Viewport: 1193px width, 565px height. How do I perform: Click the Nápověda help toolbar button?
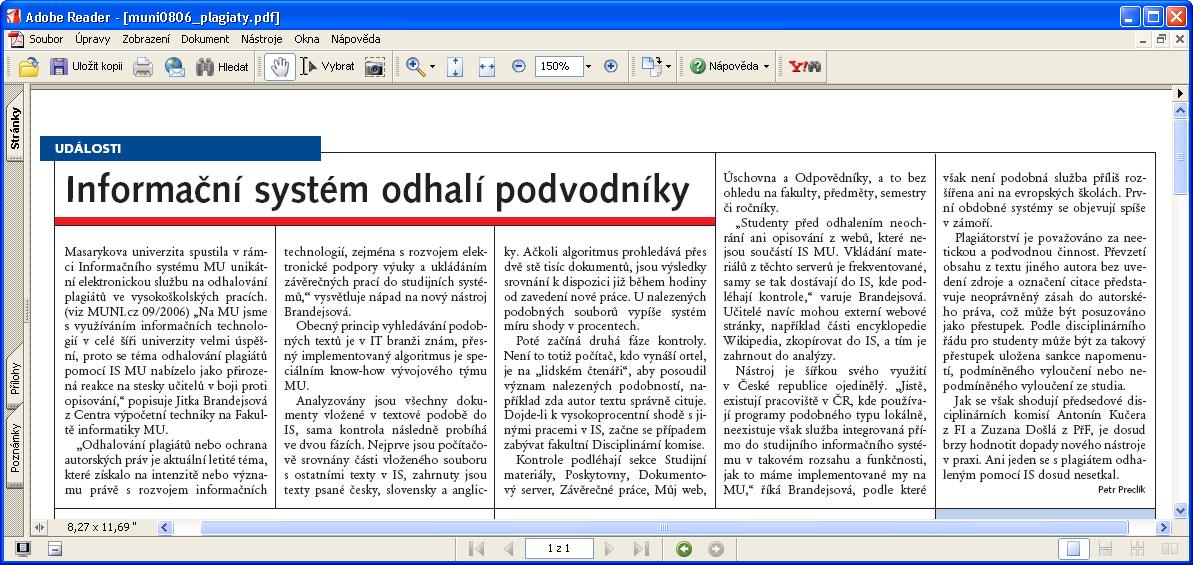[724, 67]
